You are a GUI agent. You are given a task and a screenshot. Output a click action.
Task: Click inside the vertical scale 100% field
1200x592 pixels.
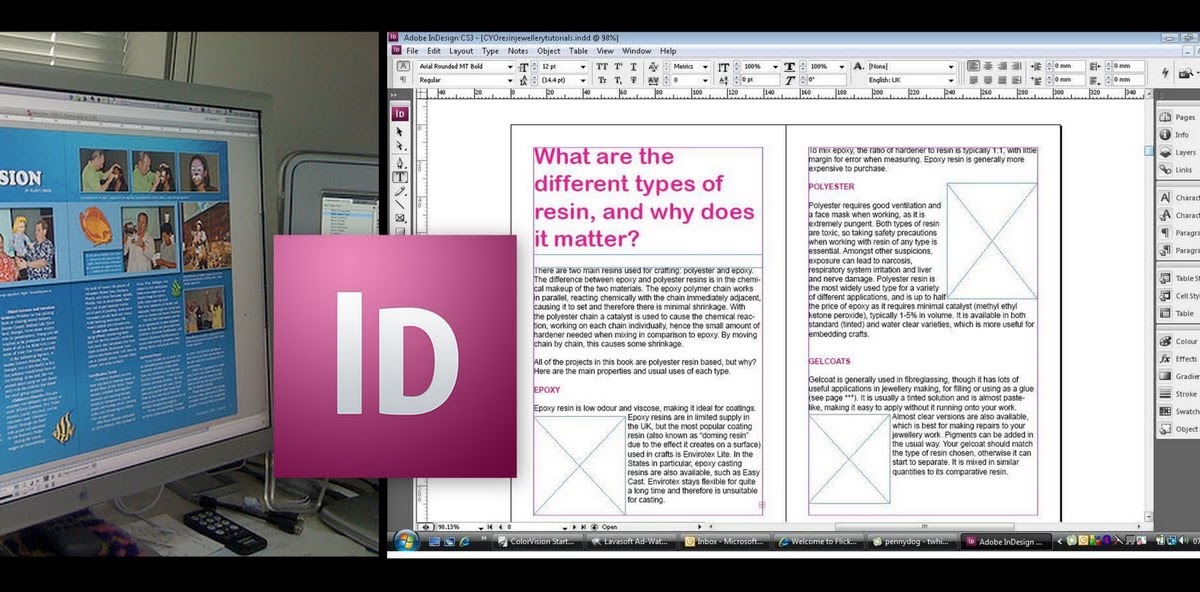(x=755, y=66)
